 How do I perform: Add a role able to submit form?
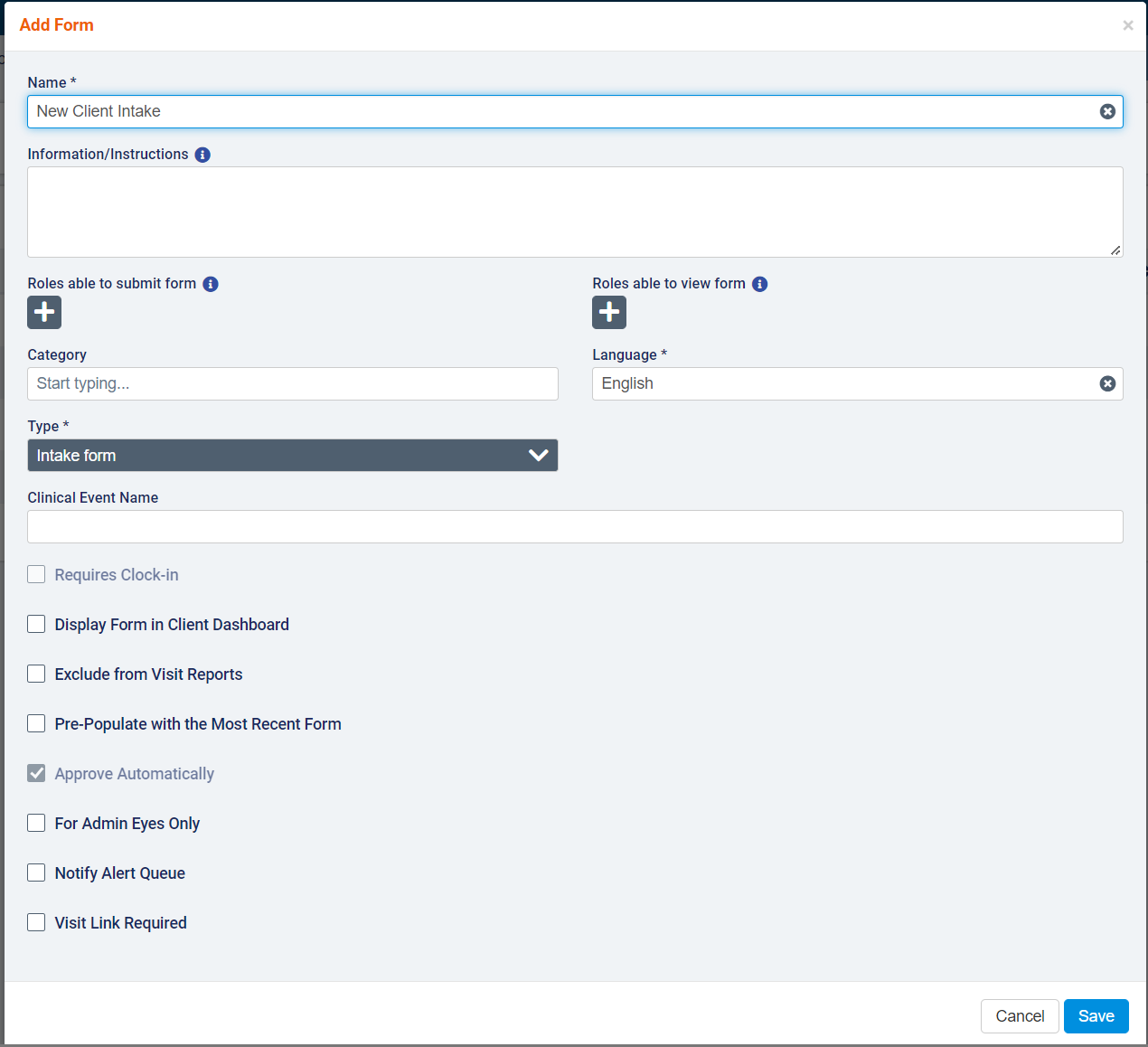(x=44, y=312)
